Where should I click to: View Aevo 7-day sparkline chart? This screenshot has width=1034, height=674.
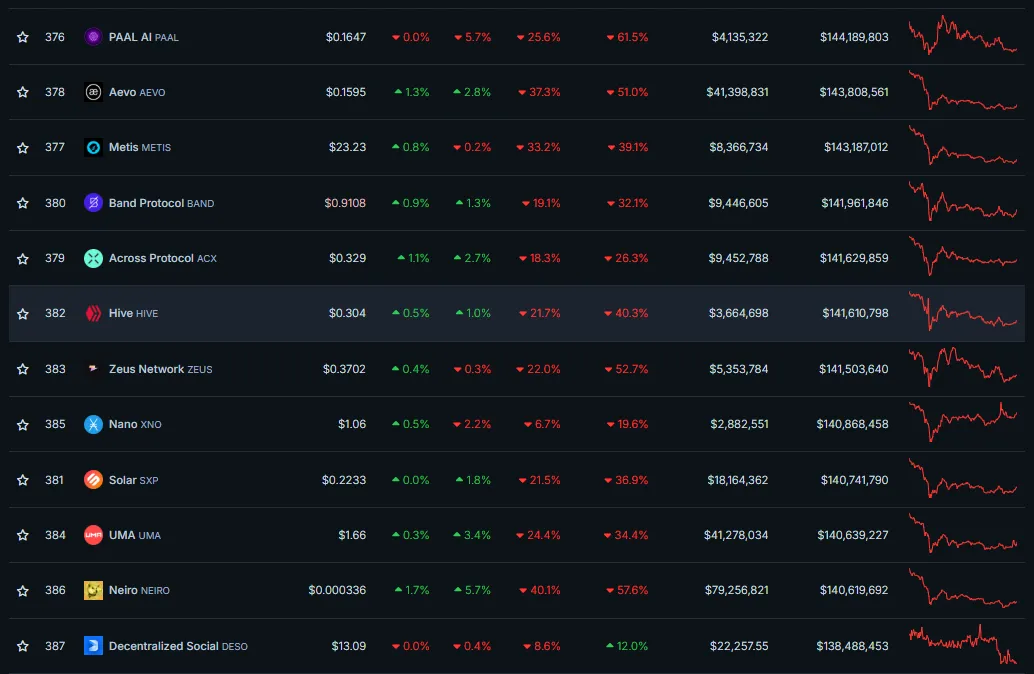pos(963,91)
